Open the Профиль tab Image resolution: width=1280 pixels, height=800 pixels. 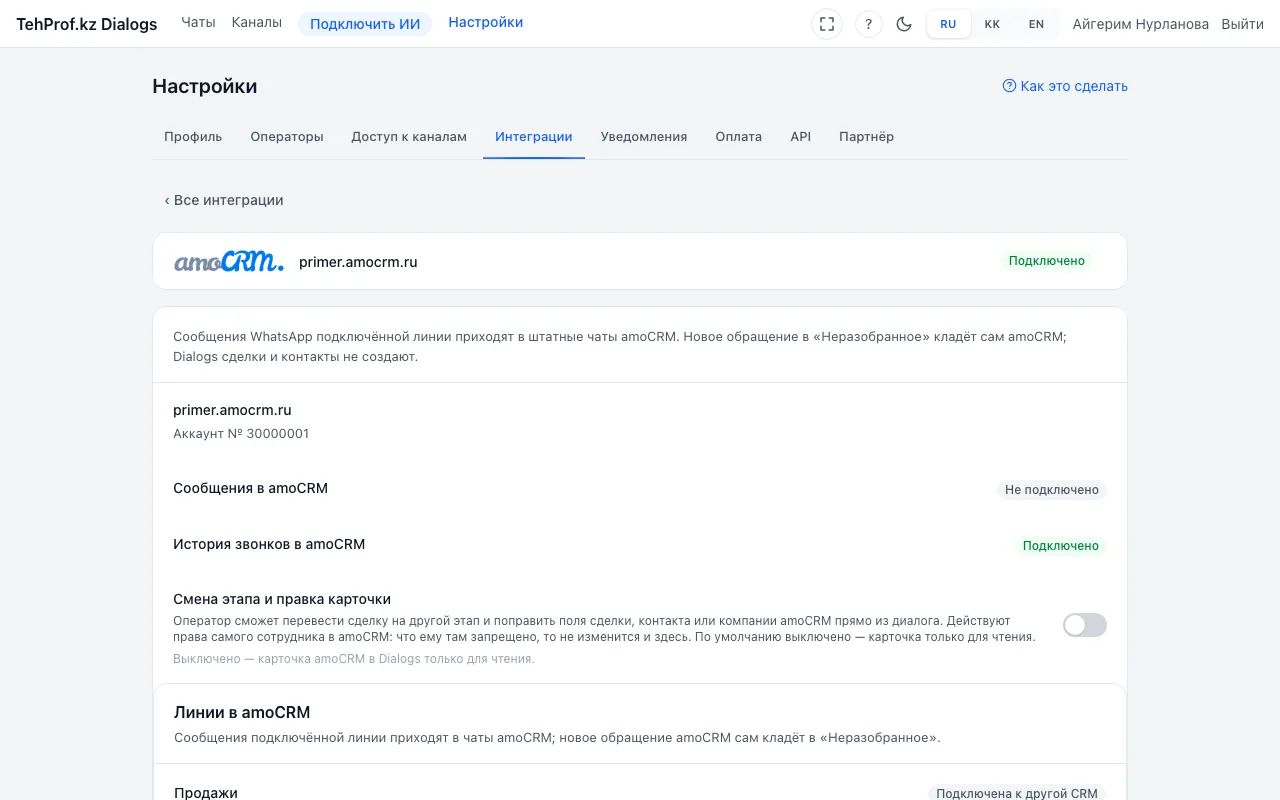193,137
